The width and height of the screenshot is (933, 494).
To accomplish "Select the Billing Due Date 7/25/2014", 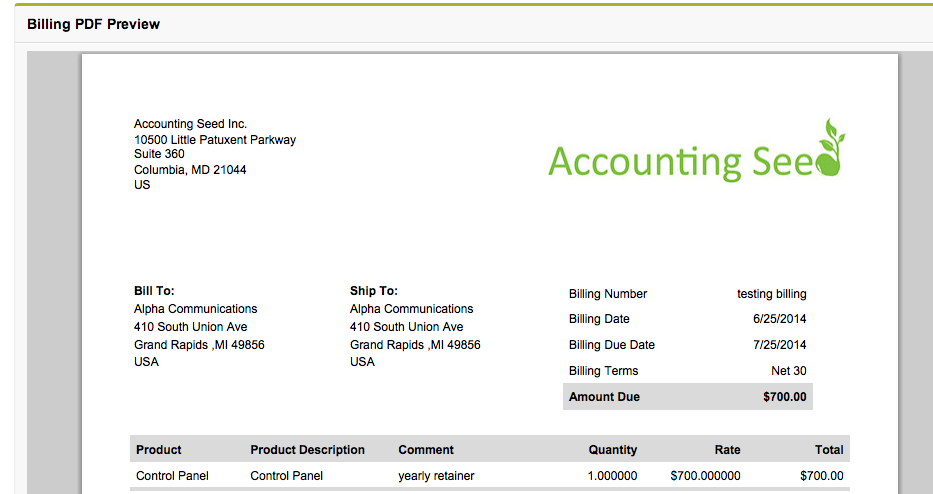I will coord(779,345).
